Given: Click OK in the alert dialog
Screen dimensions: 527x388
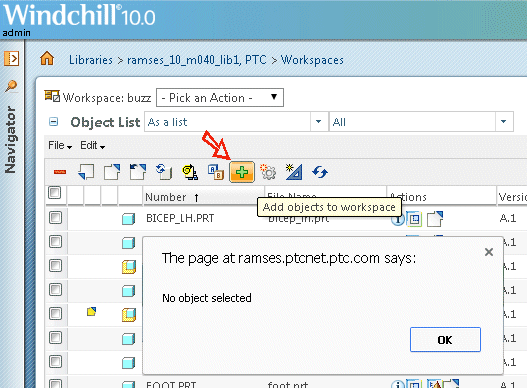Looking at the screenshot, I should pos(445,340).
